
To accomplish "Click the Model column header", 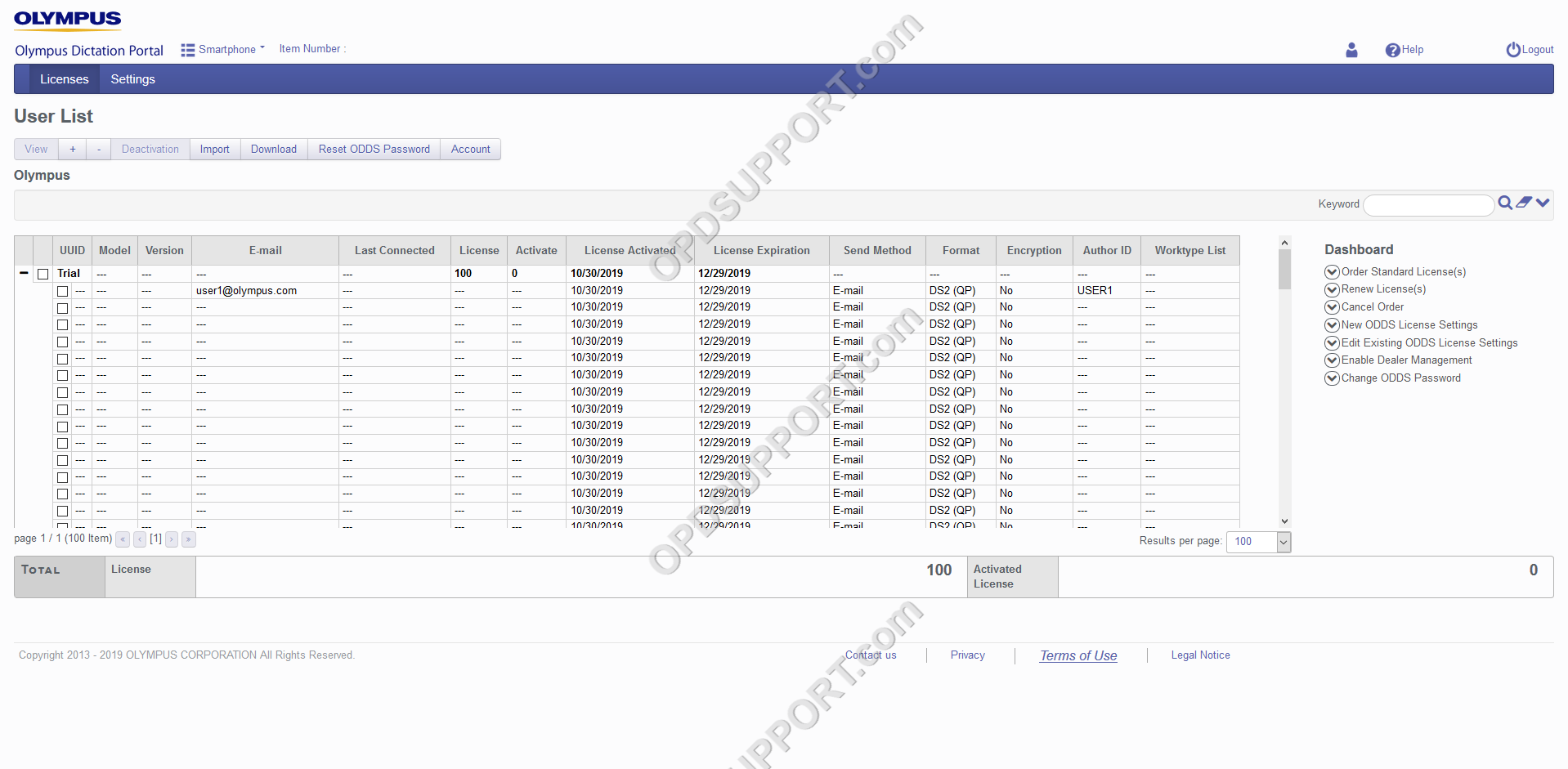I will [114, 251].
